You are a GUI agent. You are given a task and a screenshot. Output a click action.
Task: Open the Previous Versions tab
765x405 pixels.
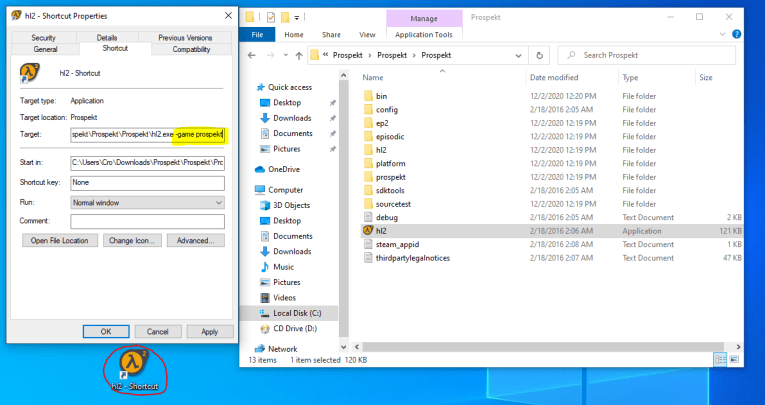tap(185, 38)
